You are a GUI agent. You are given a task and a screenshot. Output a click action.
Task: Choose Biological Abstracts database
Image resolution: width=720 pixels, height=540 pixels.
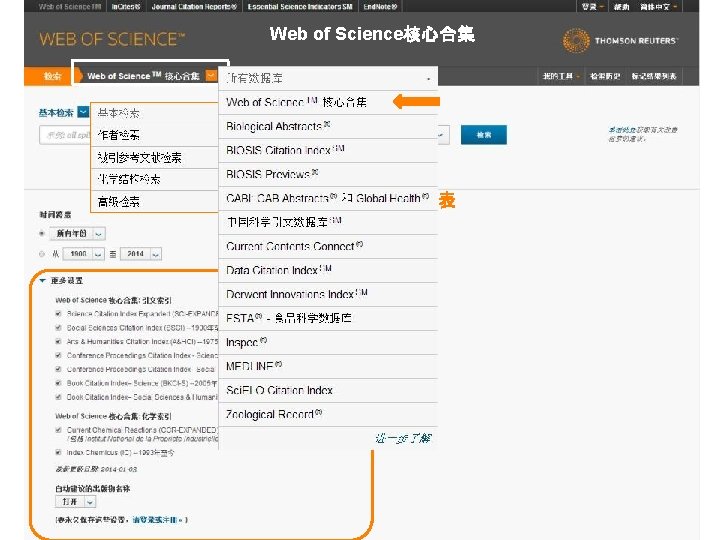tap(328, 126)
